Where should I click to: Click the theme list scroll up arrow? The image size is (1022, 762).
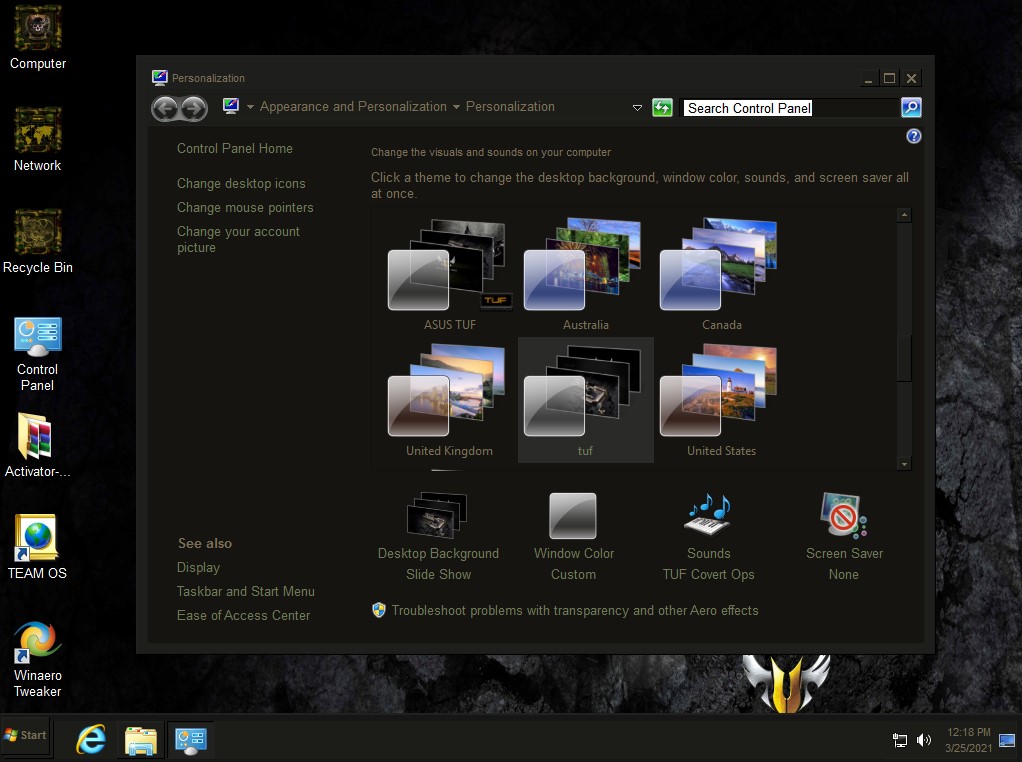pyautogui.click(x=904, y=215)
